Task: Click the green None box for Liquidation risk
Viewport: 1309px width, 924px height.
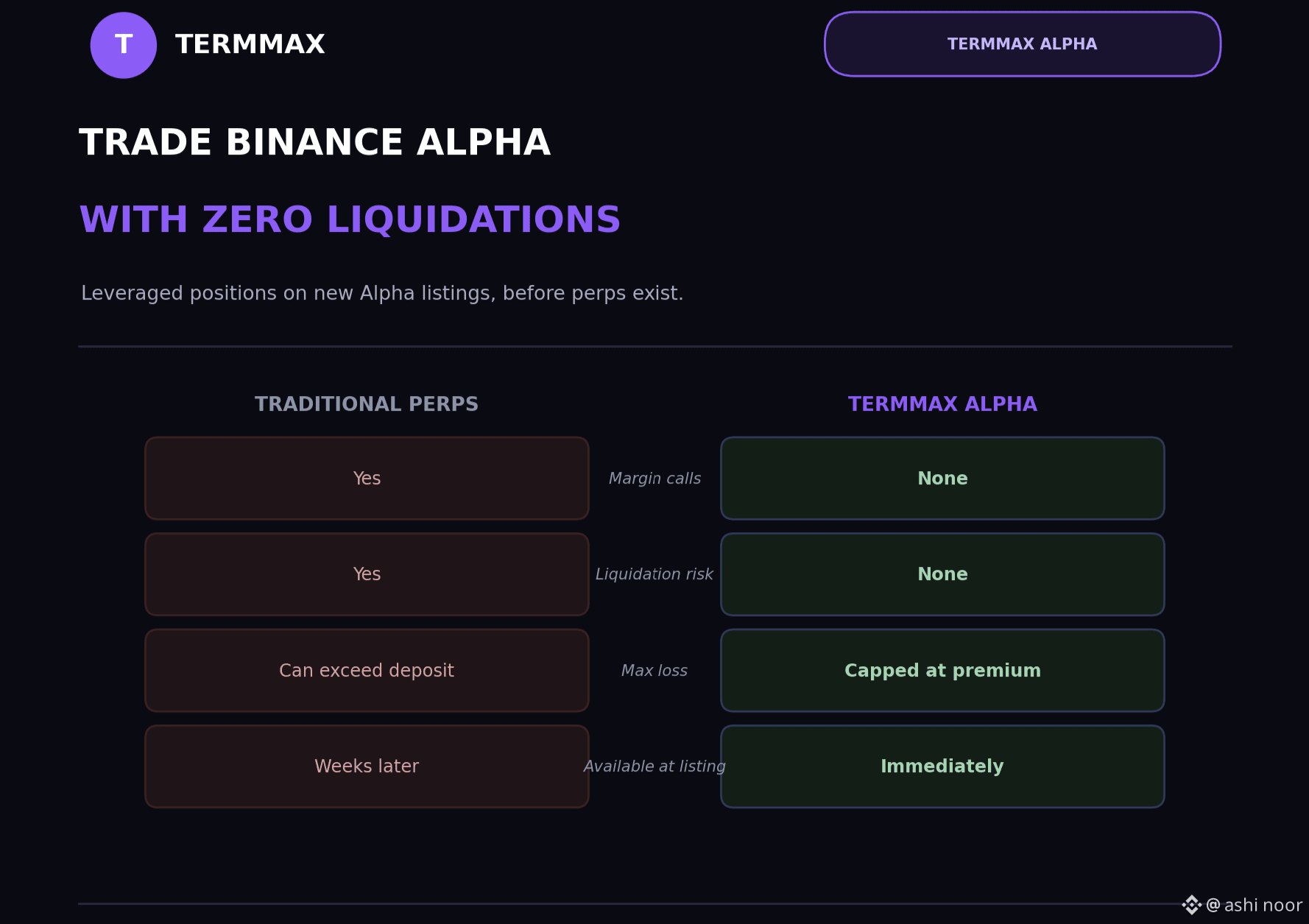Action: point(942,574)
